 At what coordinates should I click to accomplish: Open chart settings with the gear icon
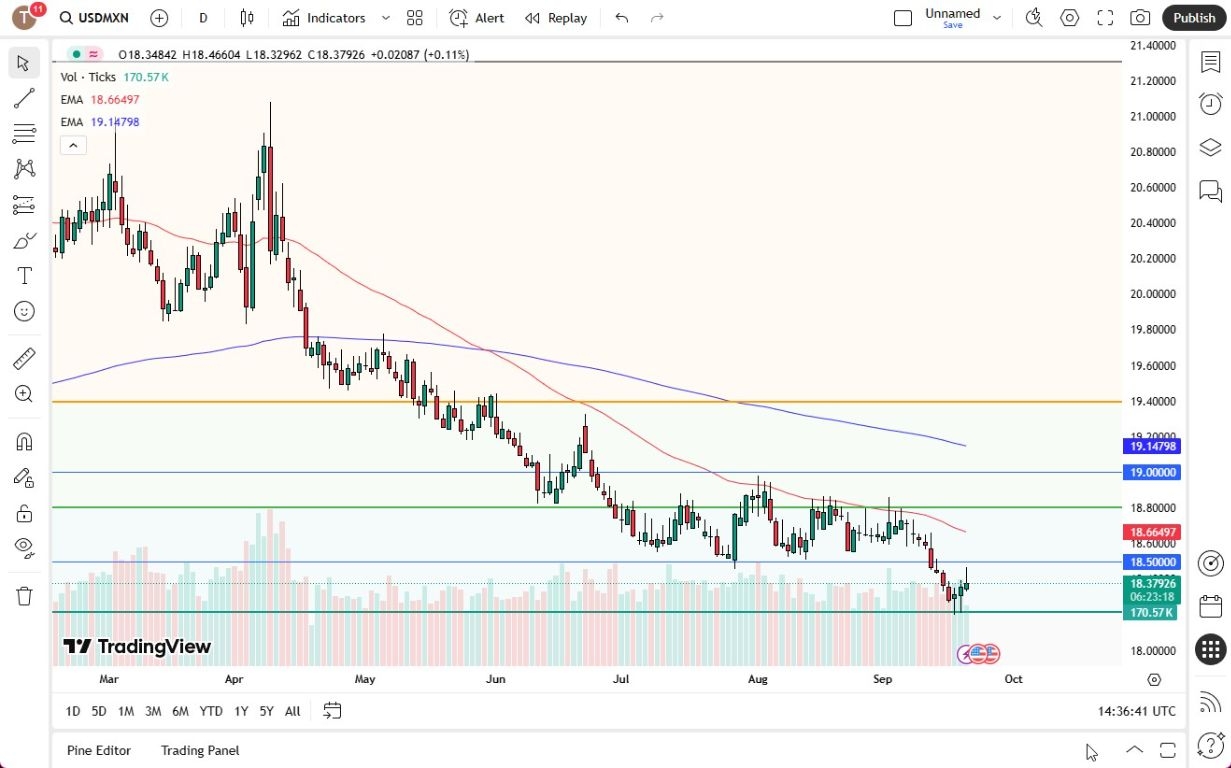pos(1069,17)
